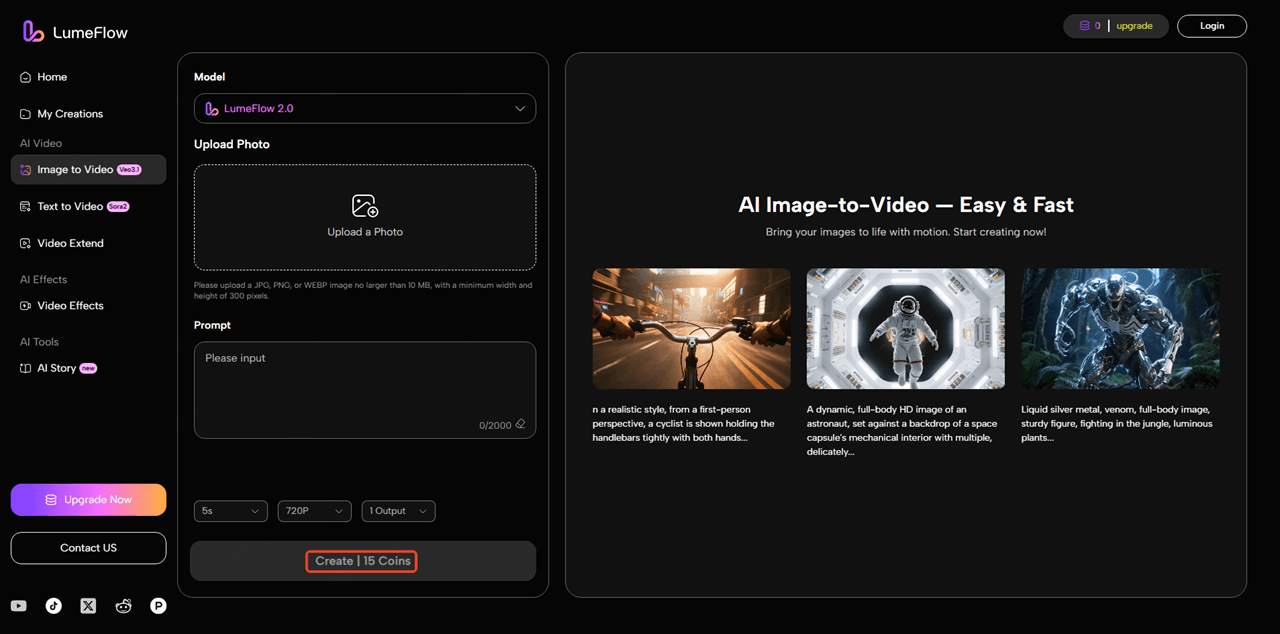Image resolution: width=1280 pixels, height=634 pixels.
Task: Open AI Story using its sidebar icon
Action: pos(24,368)
